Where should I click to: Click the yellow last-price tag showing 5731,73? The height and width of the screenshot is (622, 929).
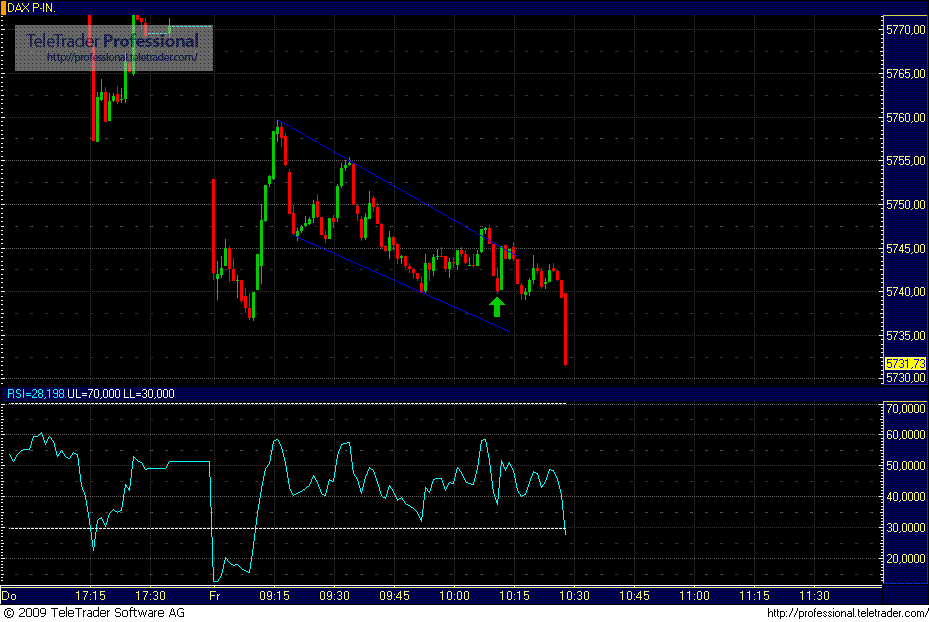[x=905, y=365]
